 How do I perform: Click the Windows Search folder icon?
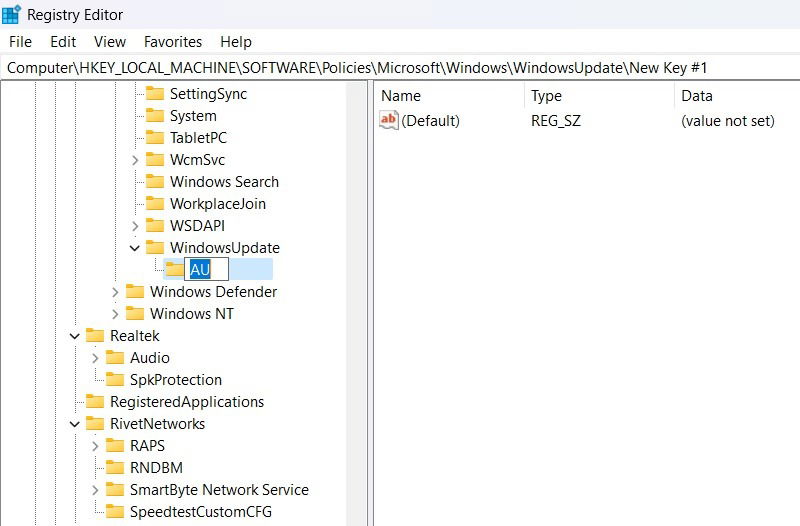(x=155, y=181)
